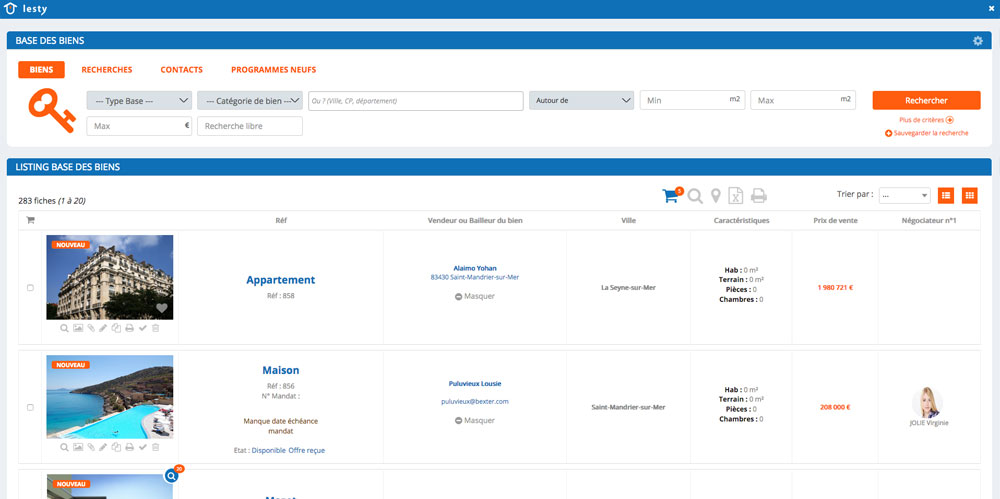Hide seller Alaimo Yohan via Masquer

tap(474, 296)
